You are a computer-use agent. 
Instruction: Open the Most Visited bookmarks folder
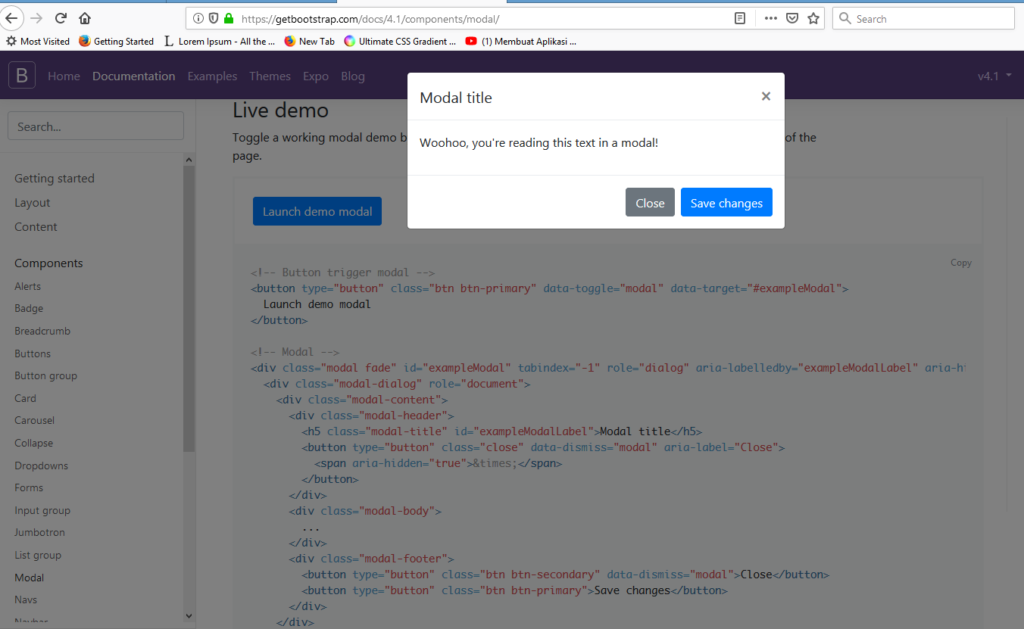click(38, 41)
